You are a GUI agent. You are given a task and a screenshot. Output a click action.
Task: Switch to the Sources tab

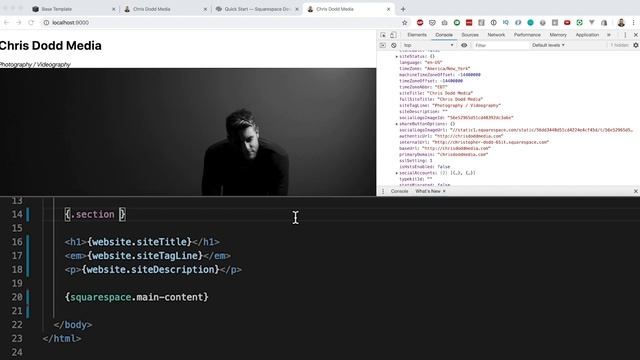pos(470,35)
